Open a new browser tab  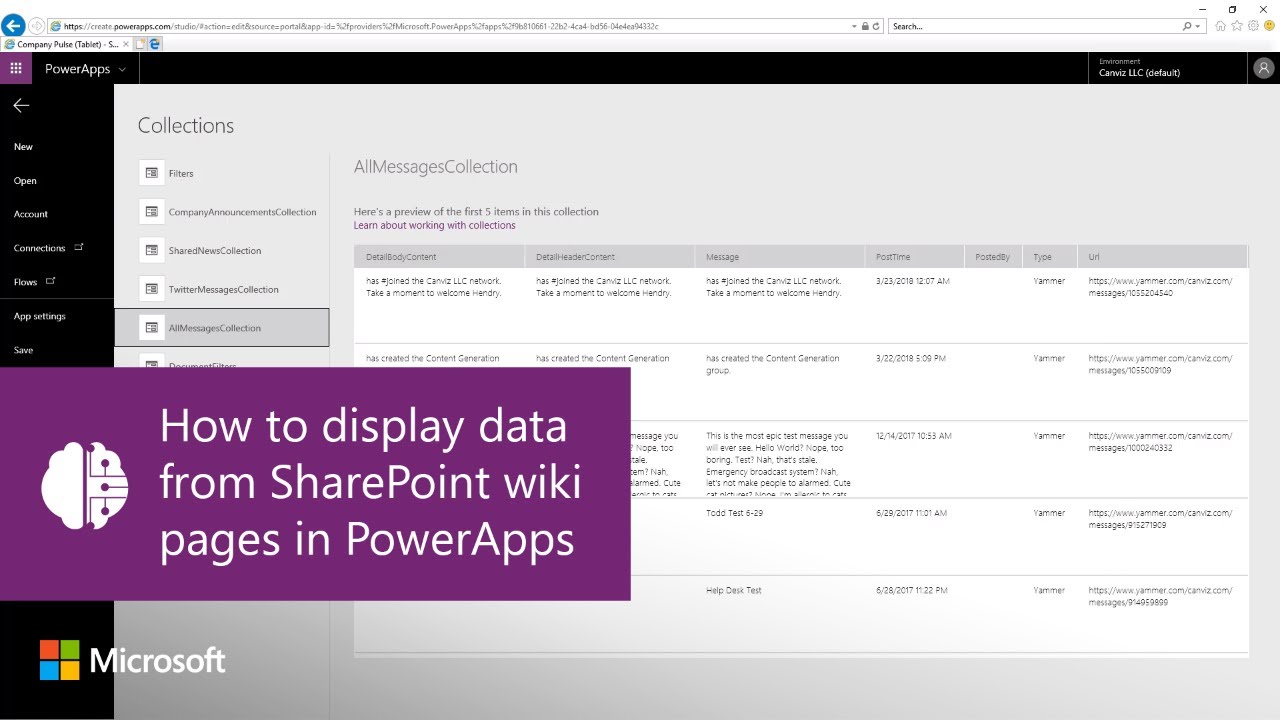(x=141, y=44)
